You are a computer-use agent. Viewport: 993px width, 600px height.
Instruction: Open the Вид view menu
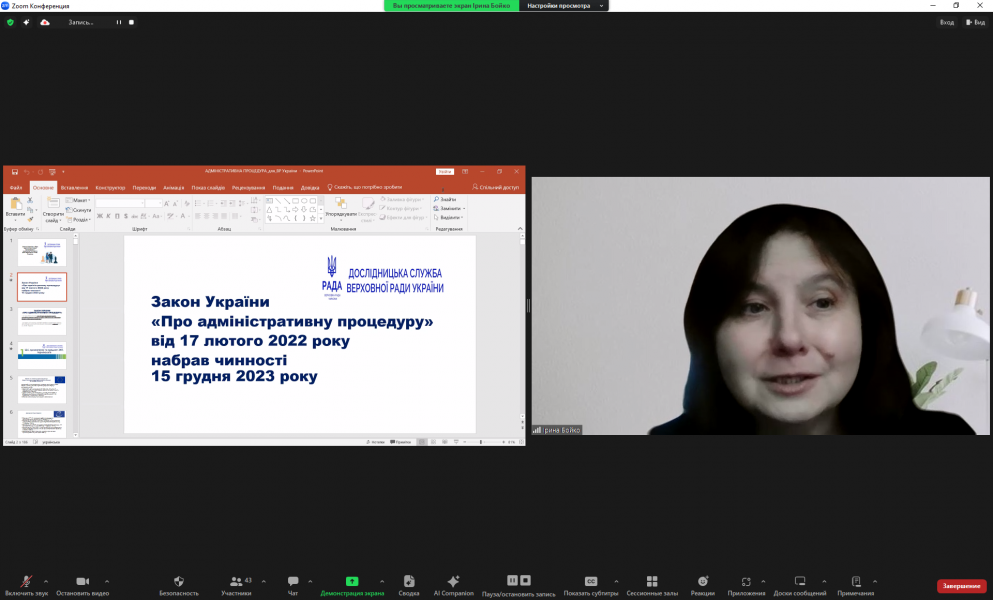(974, 22)
